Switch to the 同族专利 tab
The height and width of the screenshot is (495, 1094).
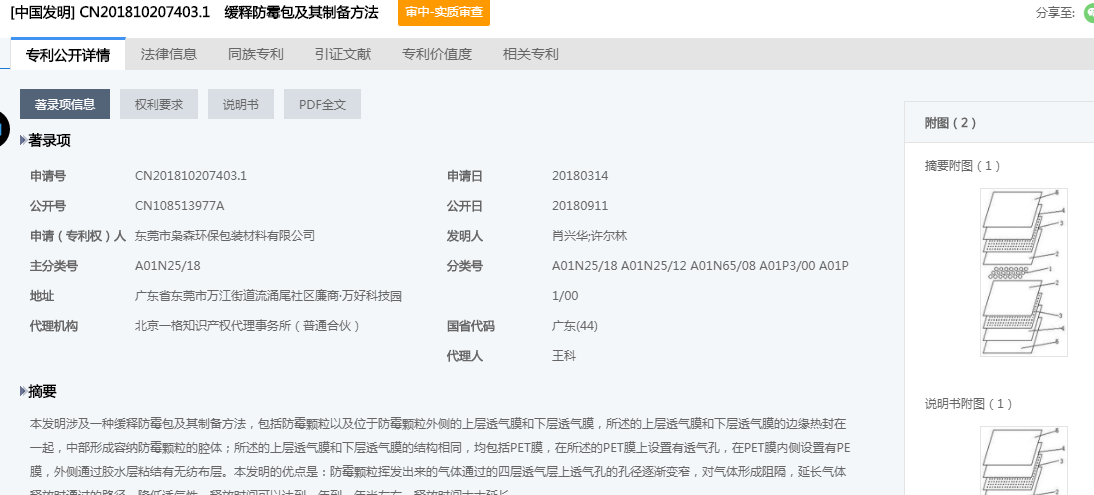(x=256, y=54)
